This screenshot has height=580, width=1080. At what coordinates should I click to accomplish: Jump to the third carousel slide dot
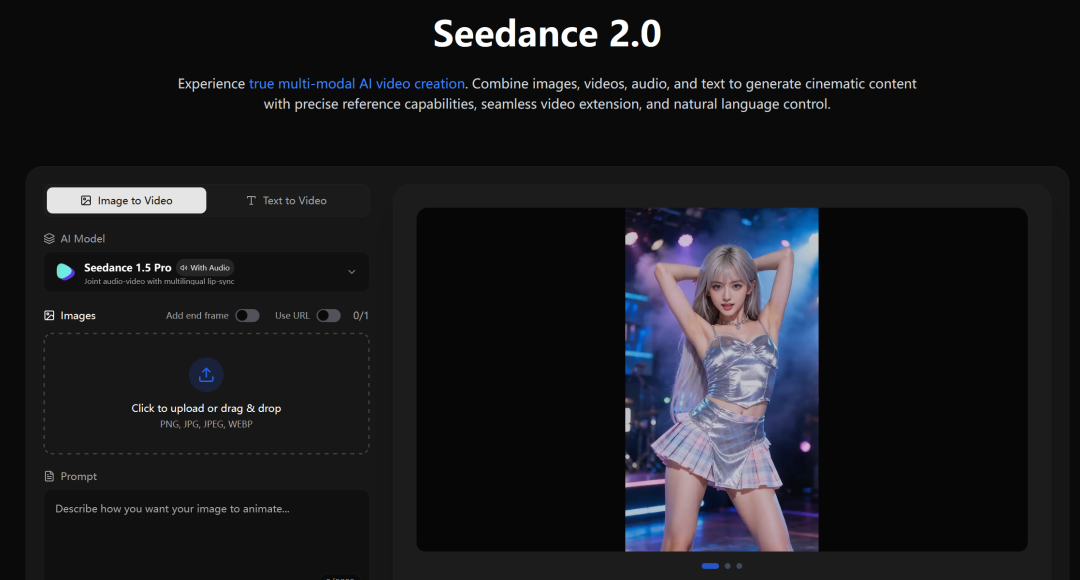(x=739, y=566)
